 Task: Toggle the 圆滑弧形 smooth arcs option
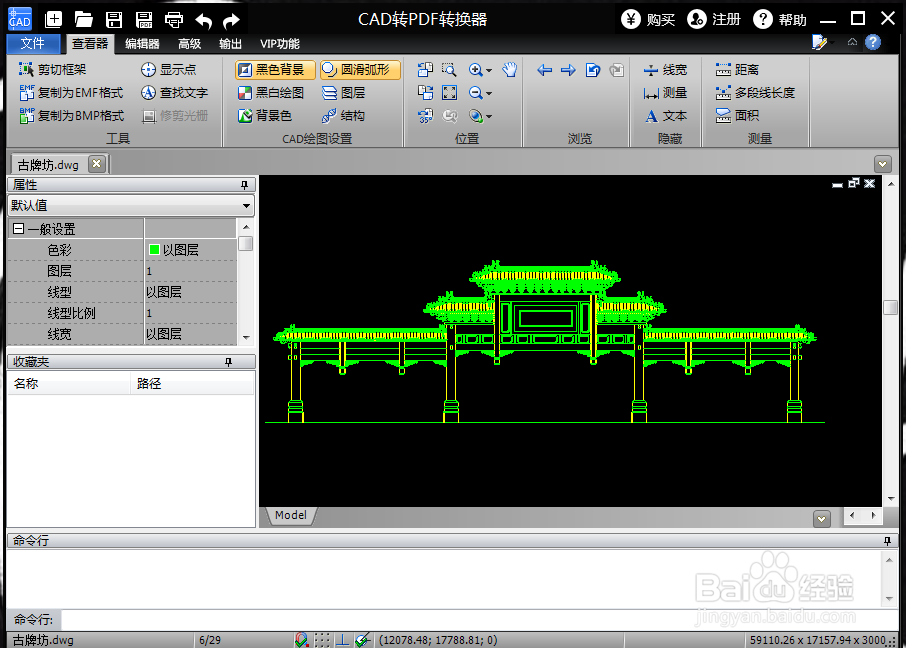360,70
